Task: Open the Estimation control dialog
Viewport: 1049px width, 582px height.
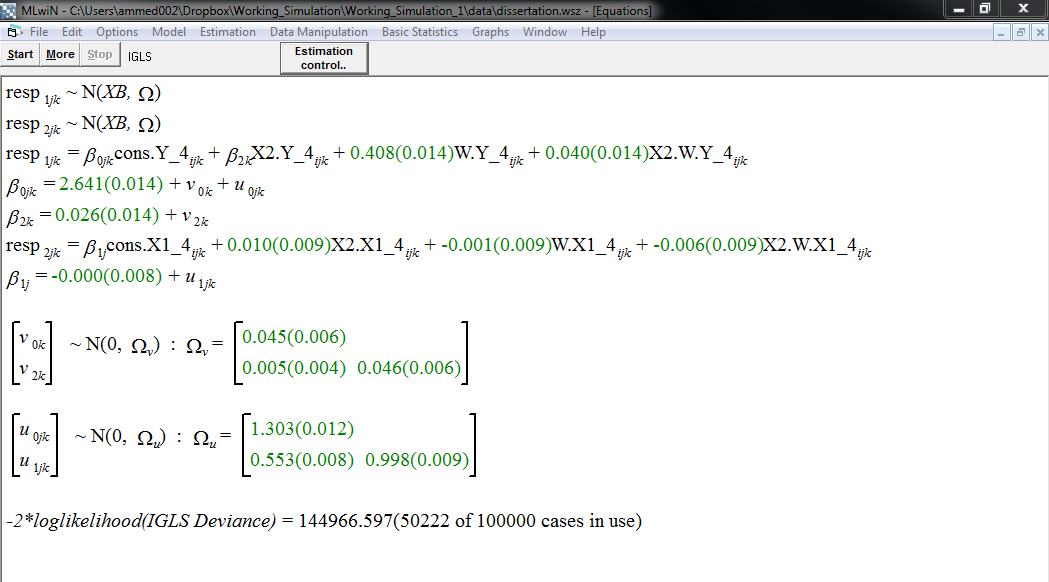Action: [324, 58]
